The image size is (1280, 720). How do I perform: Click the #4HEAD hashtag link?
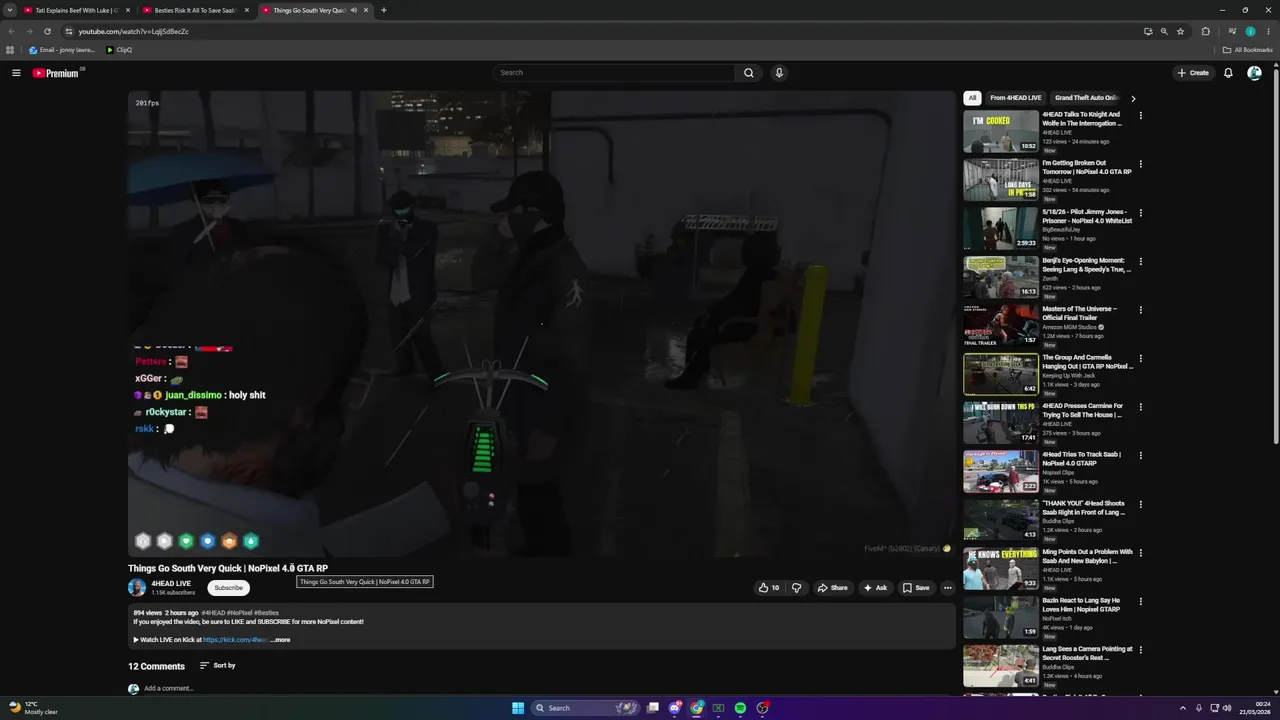[x=213, y=613]
